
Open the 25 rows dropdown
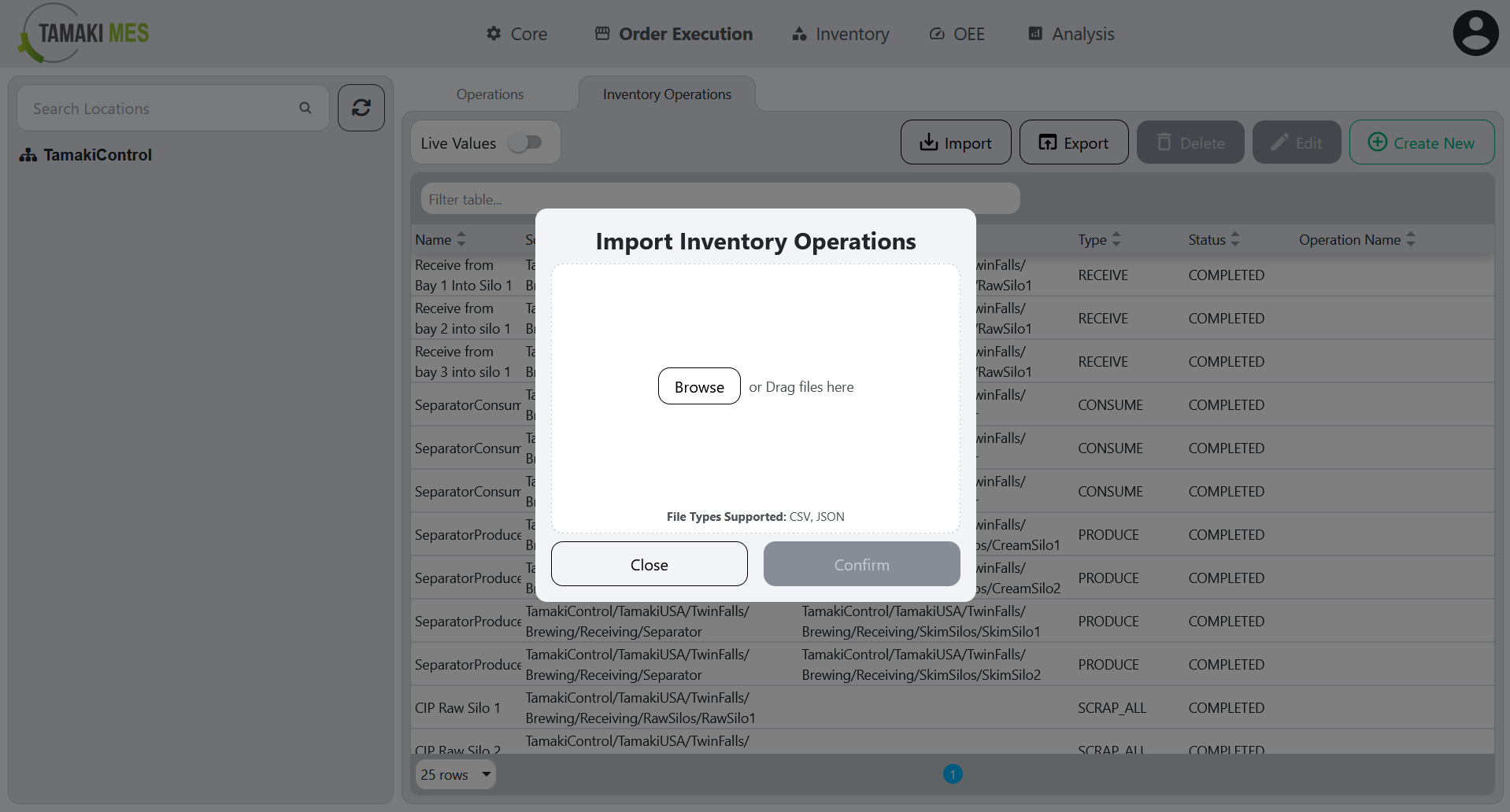(455, 774)
